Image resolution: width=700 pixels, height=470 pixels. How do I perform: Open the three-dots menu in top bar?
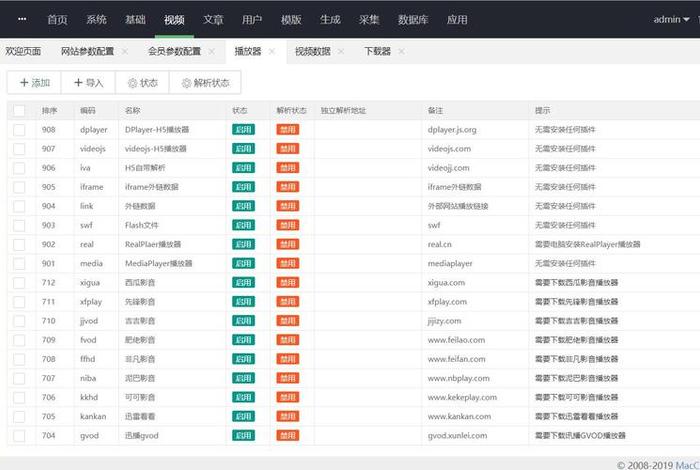pyautogui.click(x=22, y=19)
